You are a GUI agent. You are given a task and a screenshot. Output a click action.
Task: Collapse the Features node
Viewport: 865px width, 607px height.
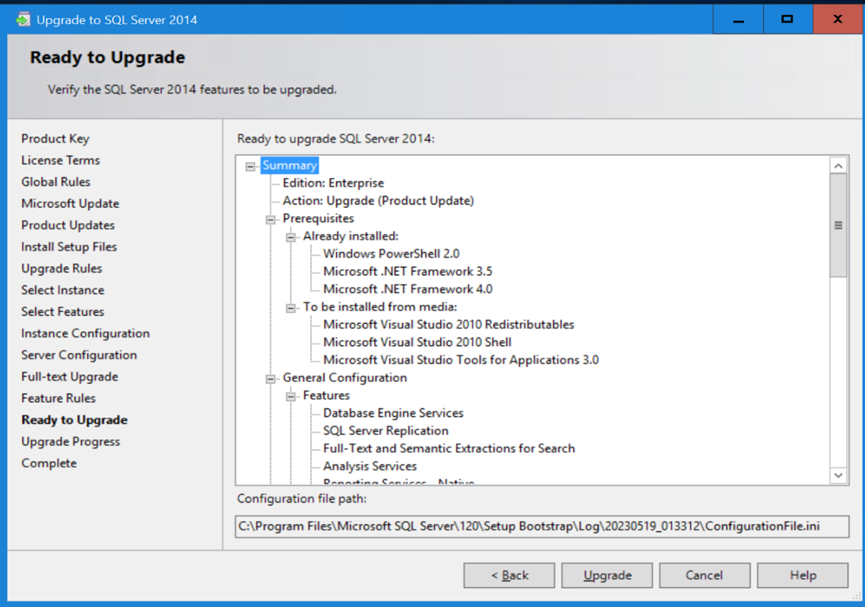[291, 396]
